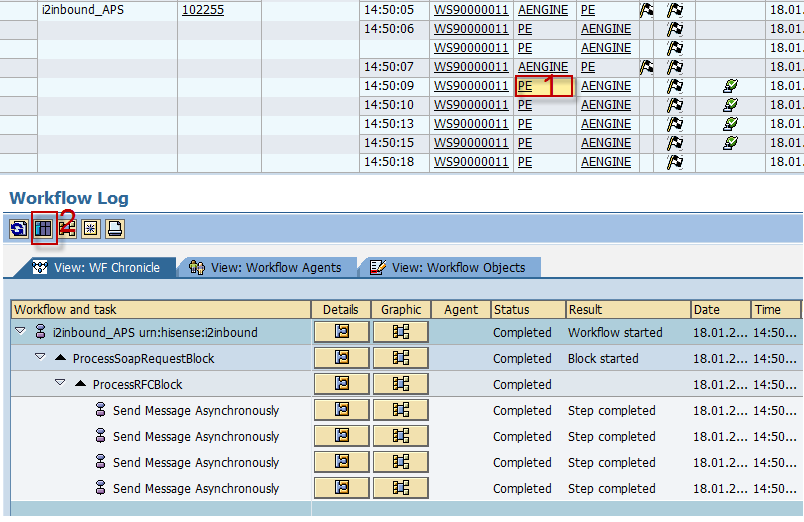Click AENGINE receiver link at 14:50:18
Image resolution: width=804 pixels, height=522 pixels.
606,162
